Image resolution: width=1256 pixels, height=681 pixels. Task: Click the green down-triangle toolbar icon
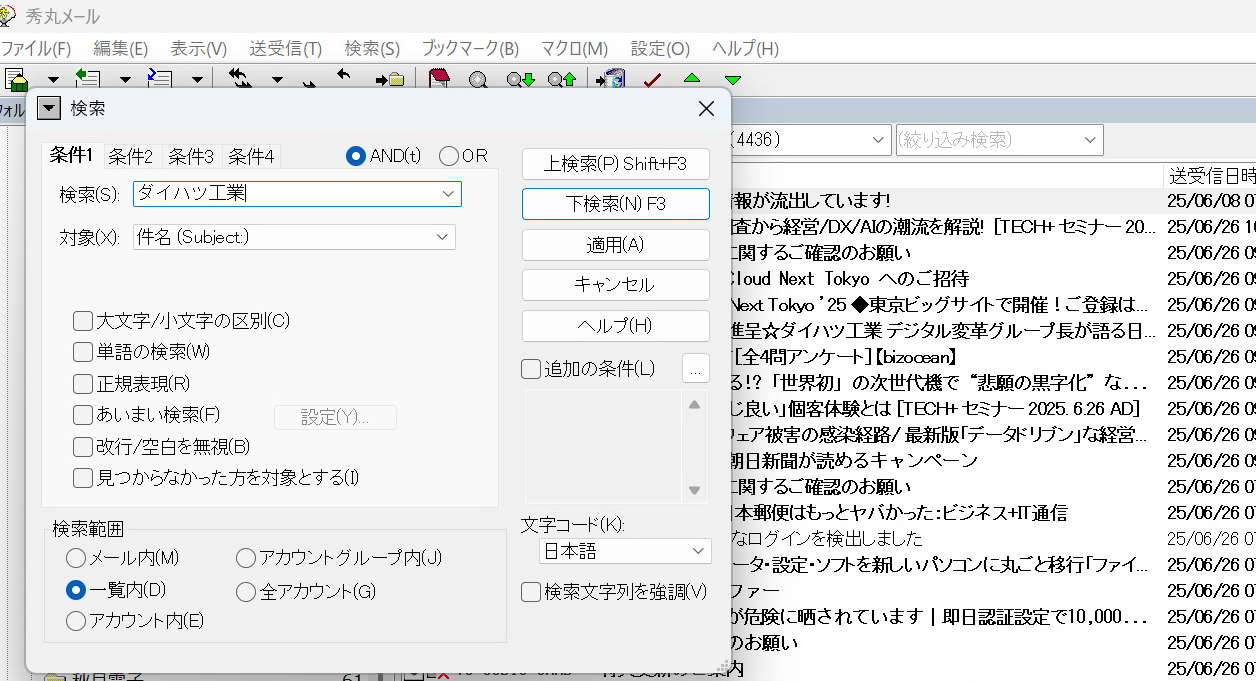click(x=733, y=80)
